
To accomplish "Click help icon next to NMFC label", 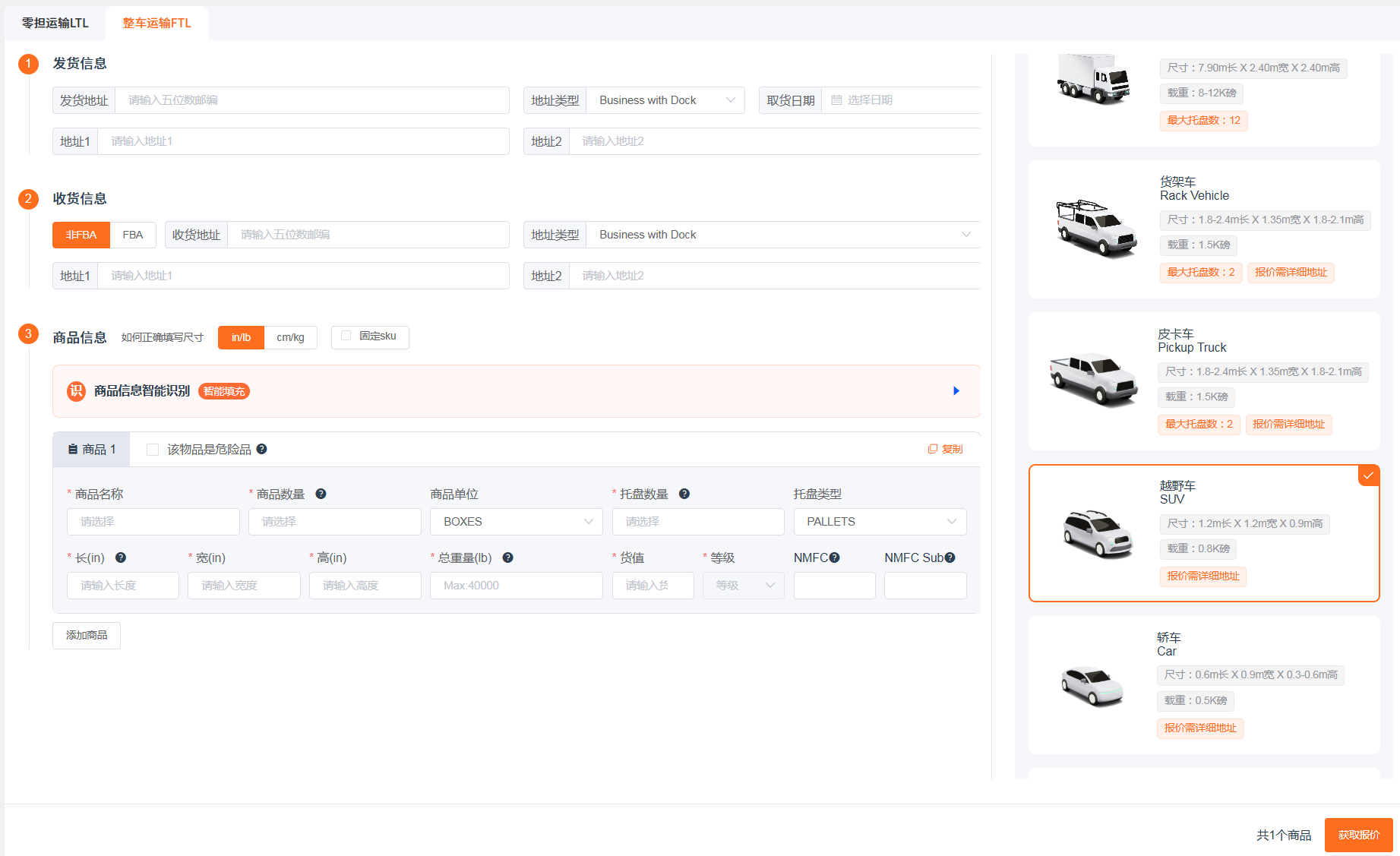I will tap(834, 558).
